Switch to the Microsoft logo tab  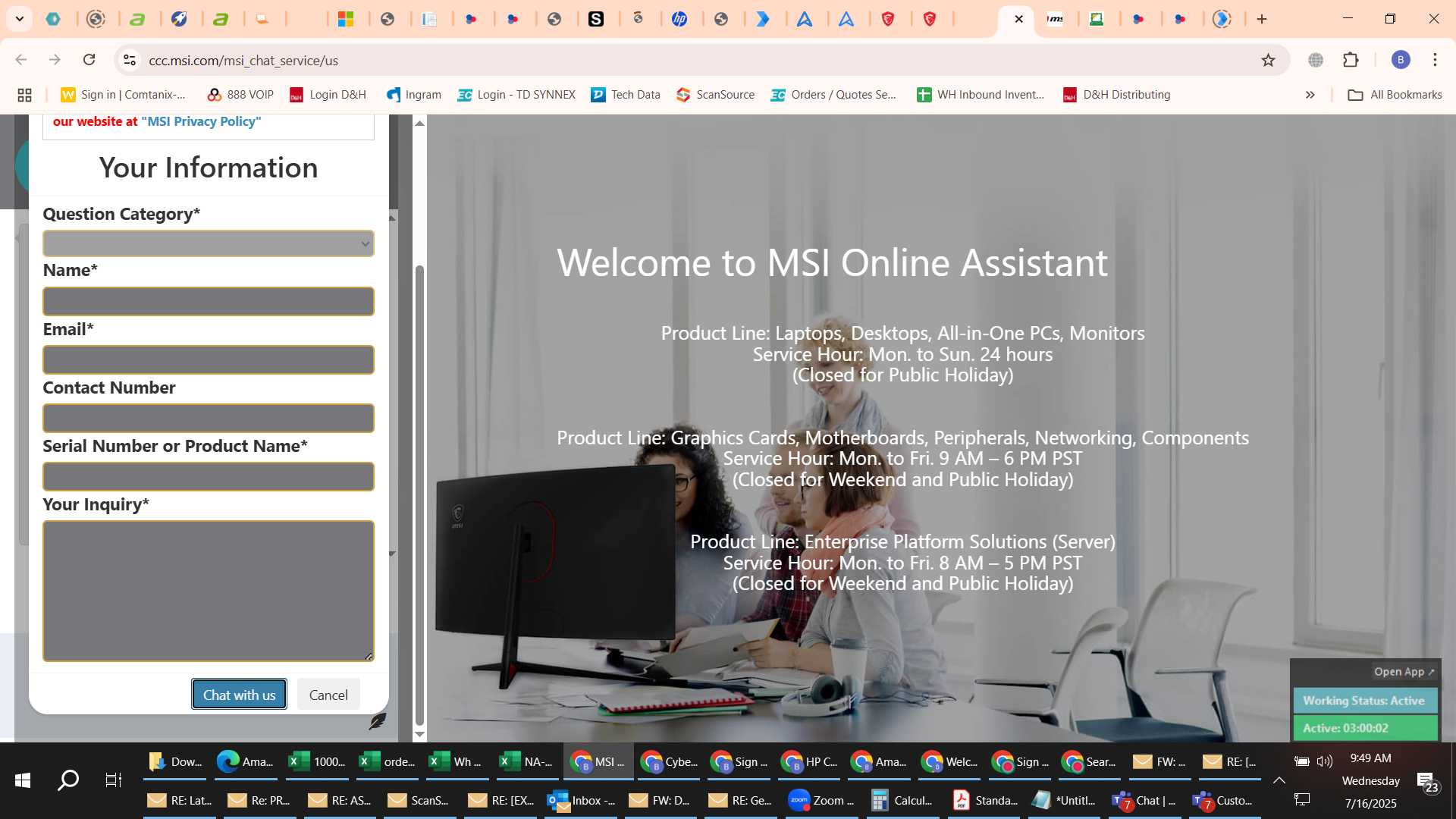[347, 19]
